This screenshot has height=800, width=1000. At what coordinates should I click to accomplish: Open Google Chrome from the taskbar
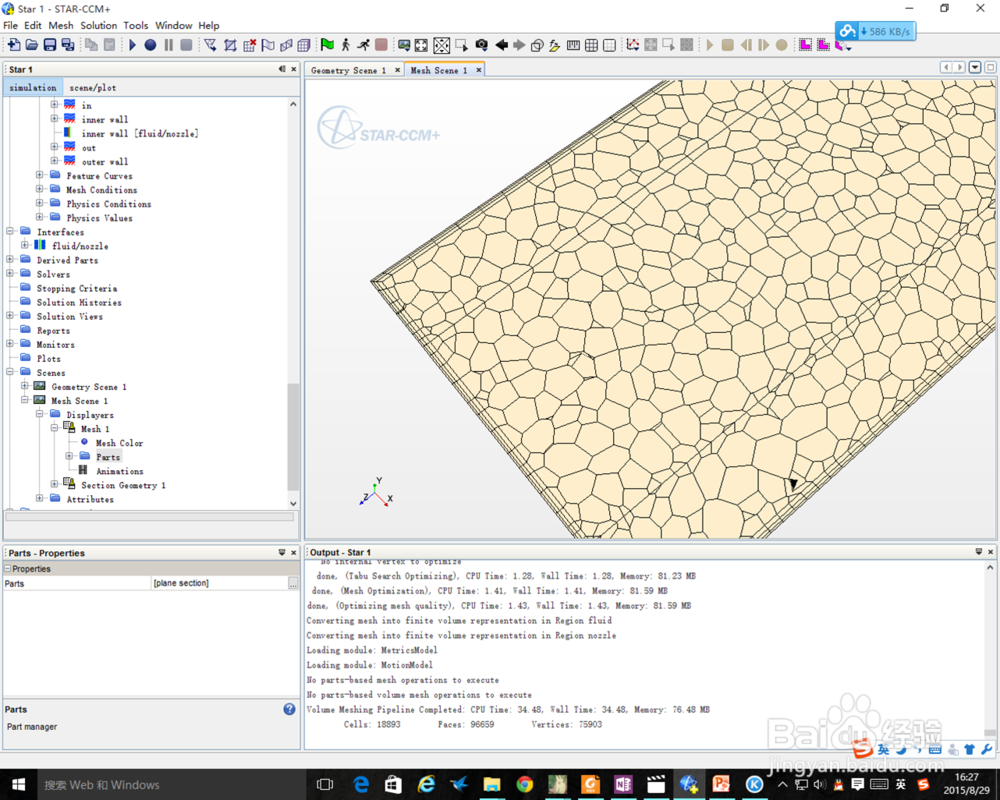[524, 784]
